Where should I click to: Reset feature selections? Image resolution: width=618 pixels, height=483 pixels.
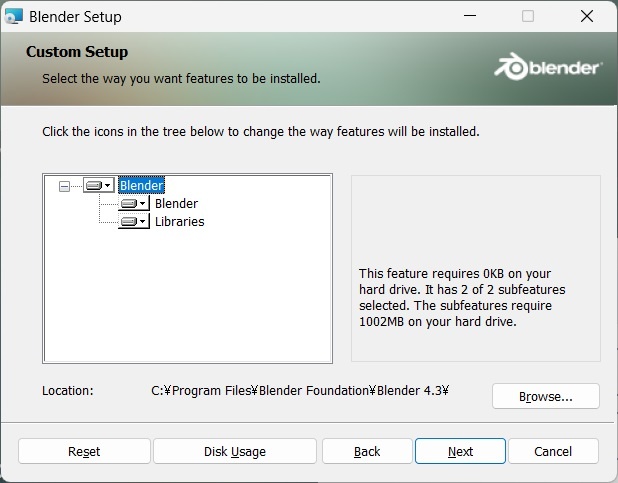(x=84, y=451)
